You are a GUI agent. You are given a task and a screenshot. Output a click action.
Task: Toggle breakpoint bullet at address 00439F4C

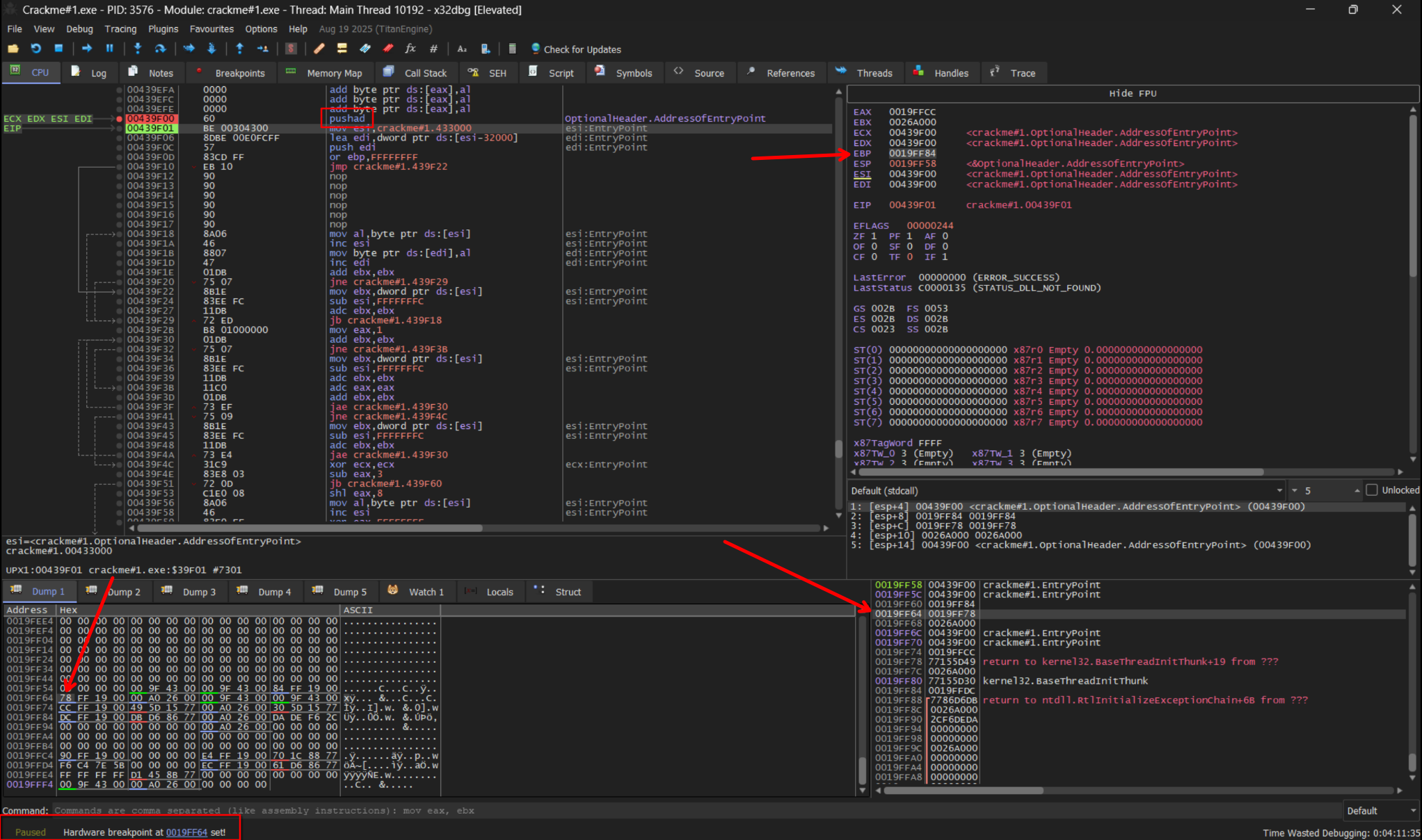[120, 465]
